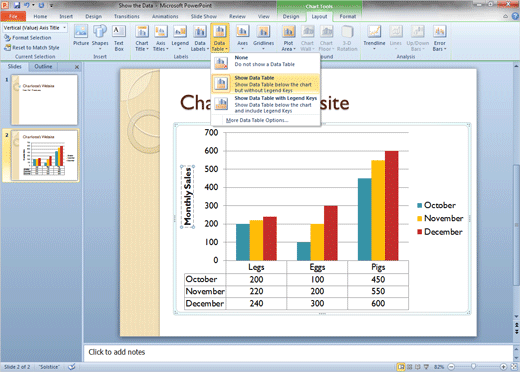Open the Transitions tab
Screen dimensions: 520x372
(127, 16)
